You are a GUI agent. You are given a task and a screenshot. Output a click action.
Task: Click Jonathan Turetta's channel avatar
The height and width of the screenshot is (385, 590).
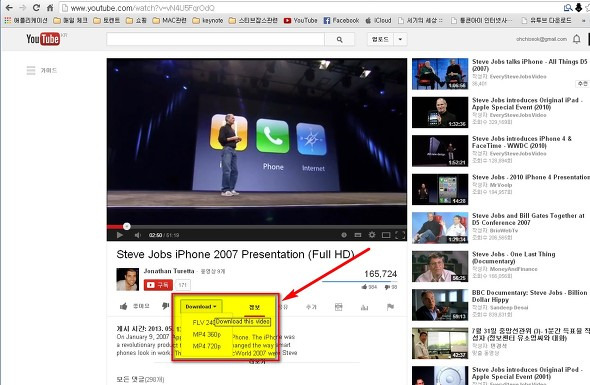pos(128,279)
